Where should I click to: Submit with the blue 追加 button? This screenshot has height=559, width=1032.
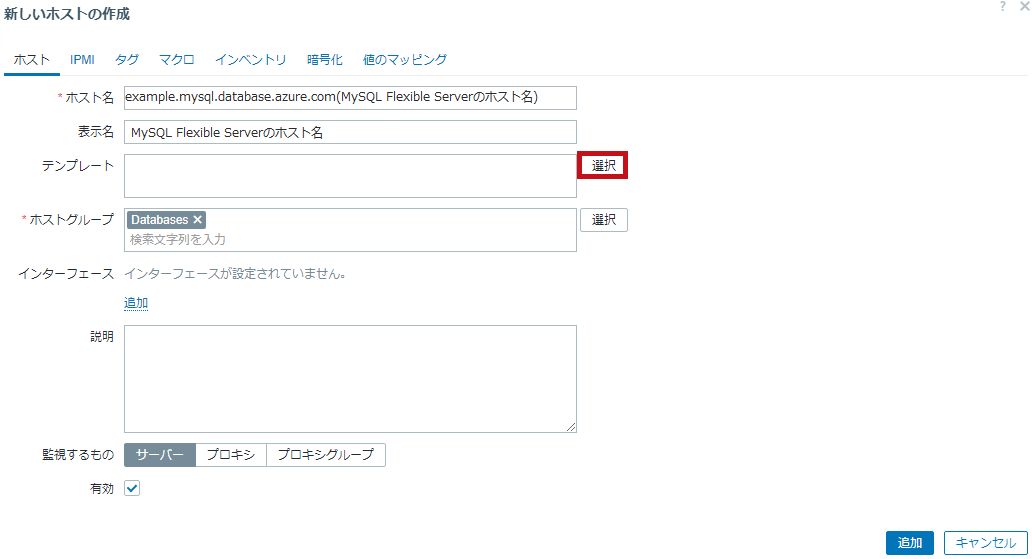point(910,543)
